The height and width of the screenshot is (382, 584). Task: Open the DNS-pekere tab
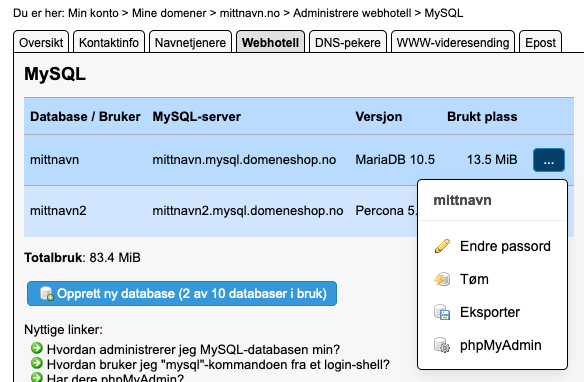(347, 42)
